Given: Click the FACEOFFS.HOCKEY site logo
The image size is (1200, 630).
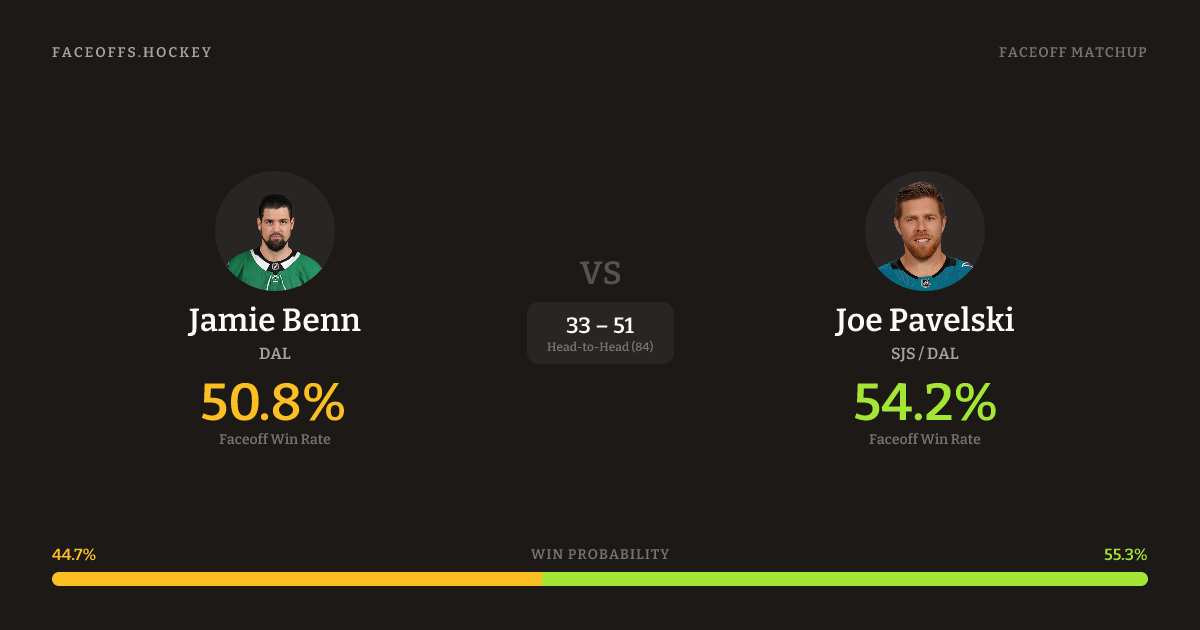Looking at the screenshot, I should [x=132, y=52].
